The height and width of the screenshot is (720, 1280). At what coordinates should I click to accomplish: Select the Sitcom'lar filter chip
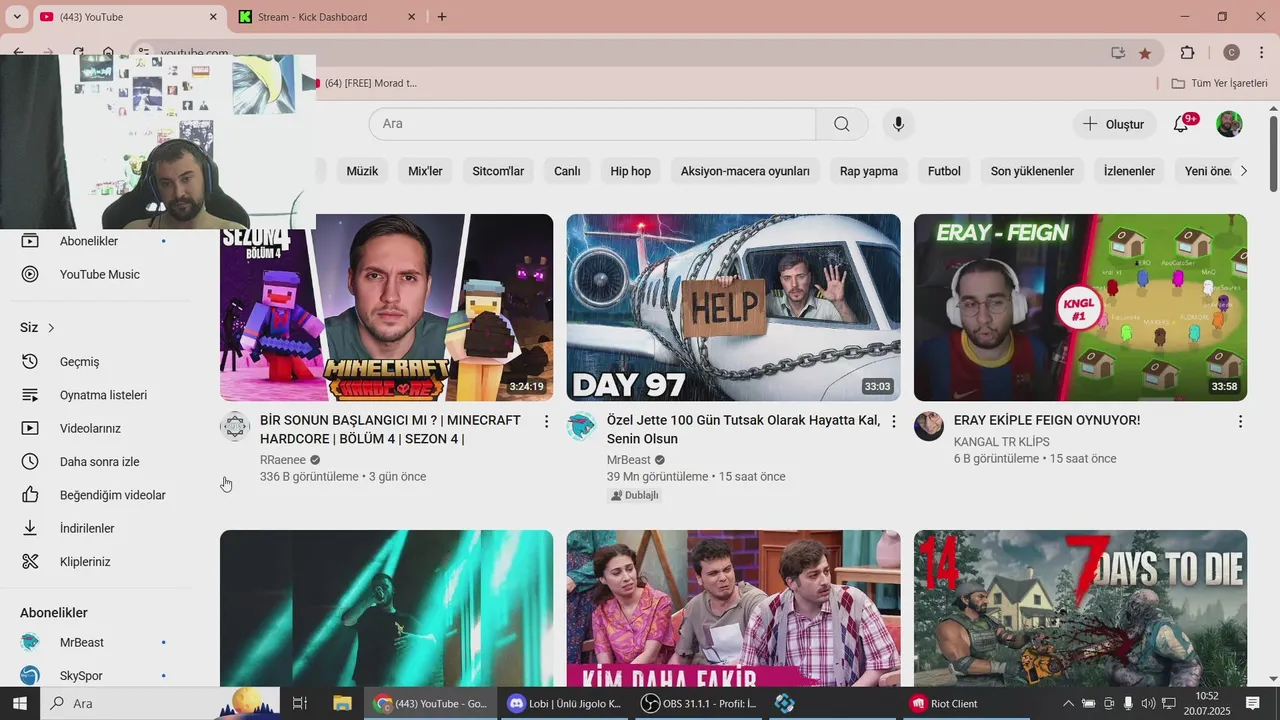click(x=498, y=171)
